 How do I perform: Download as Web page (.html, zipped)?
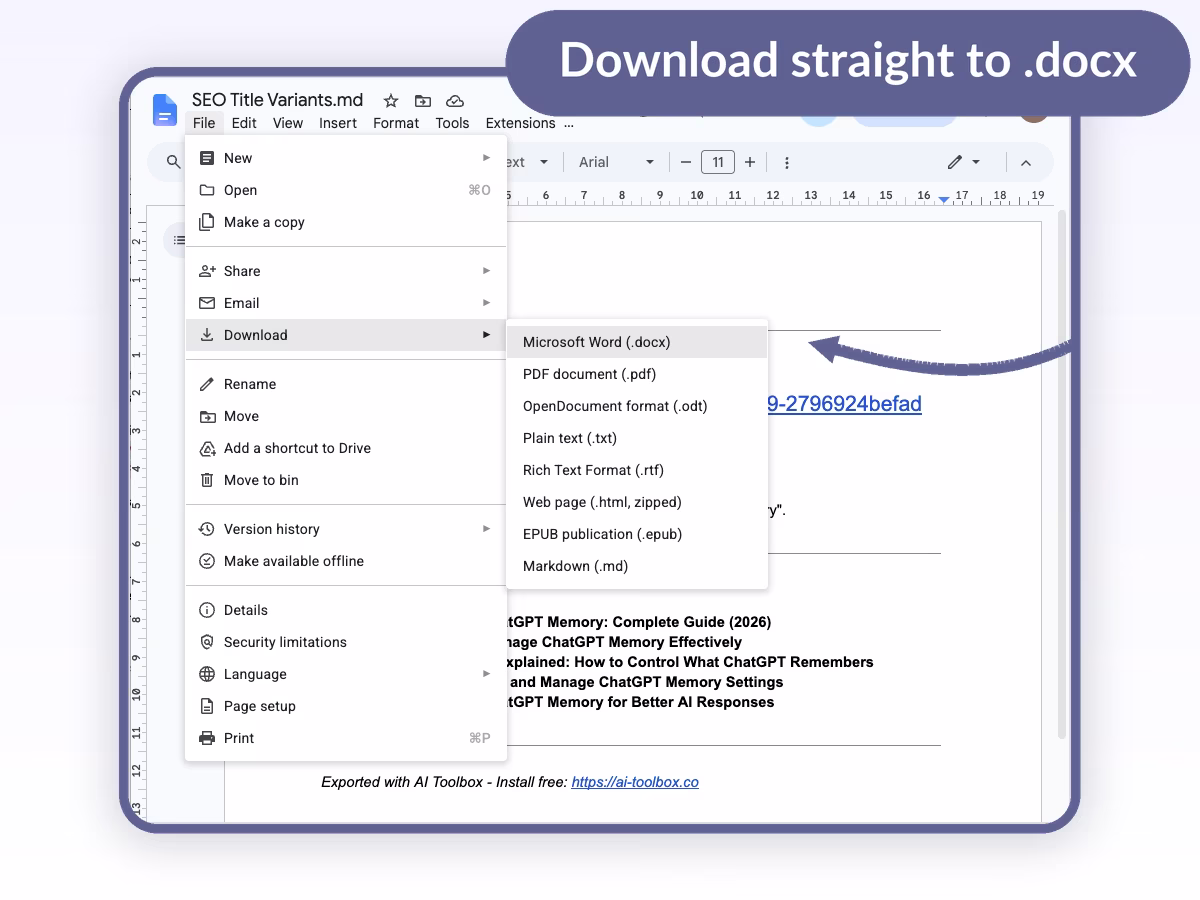pyautogui.click(x=637, y=502)
